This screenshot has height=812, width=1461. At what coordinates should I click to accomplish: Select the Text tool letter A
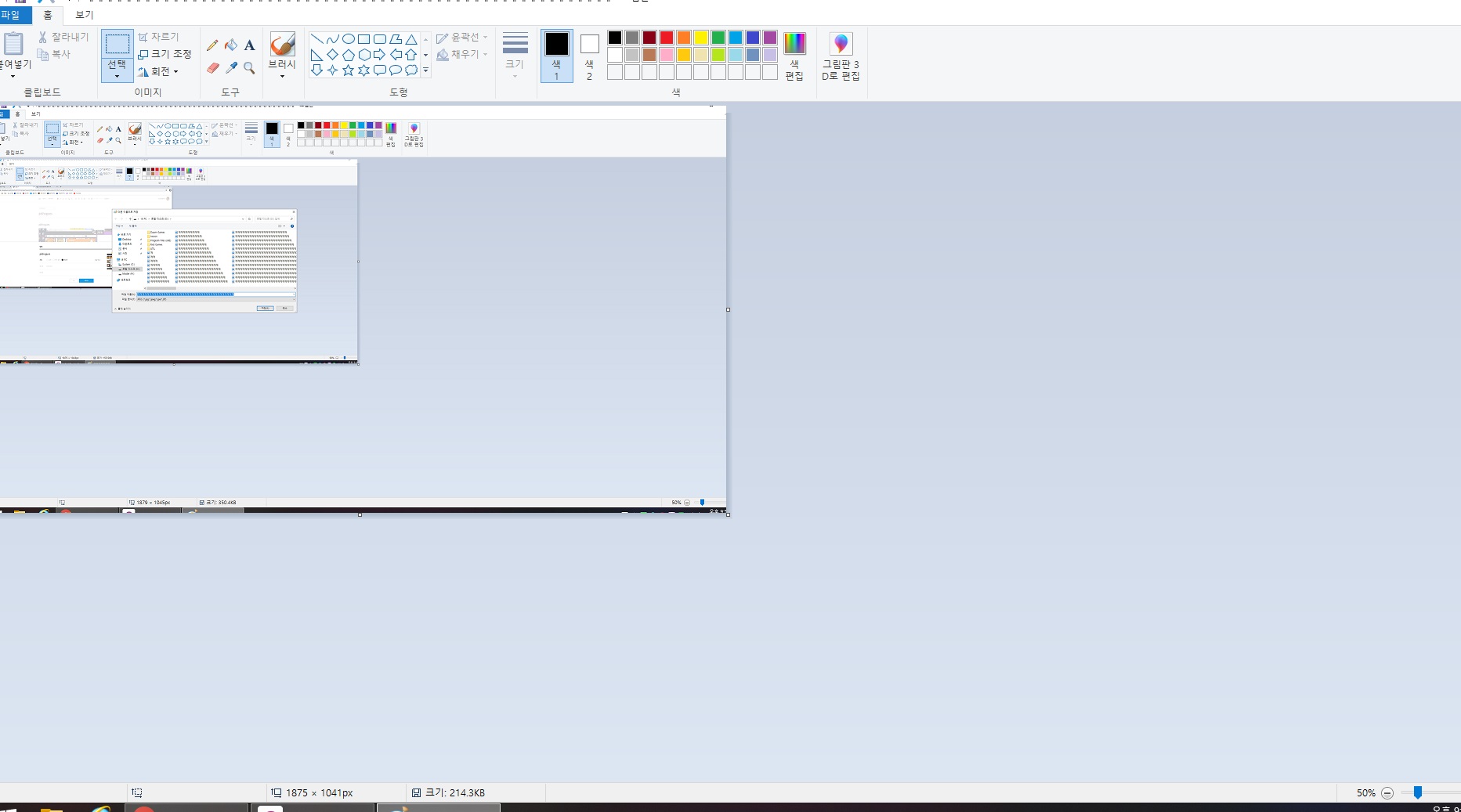[x=249, y=45]
